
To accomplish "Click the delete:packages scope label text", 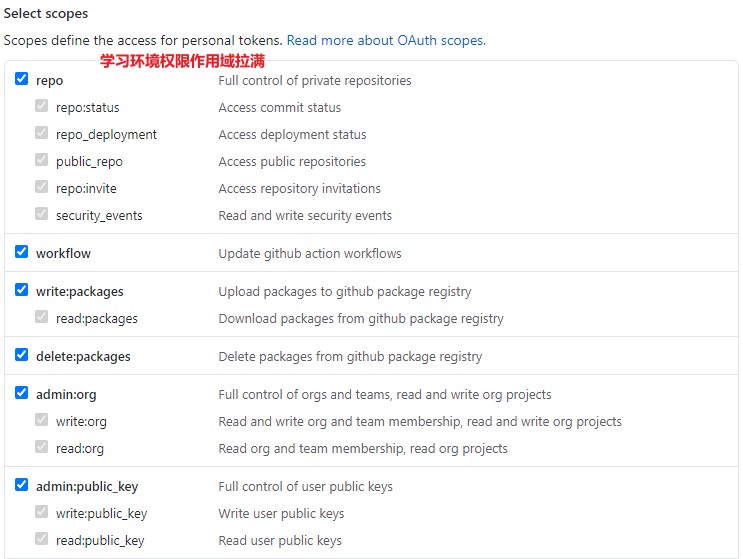I will 83,357.
